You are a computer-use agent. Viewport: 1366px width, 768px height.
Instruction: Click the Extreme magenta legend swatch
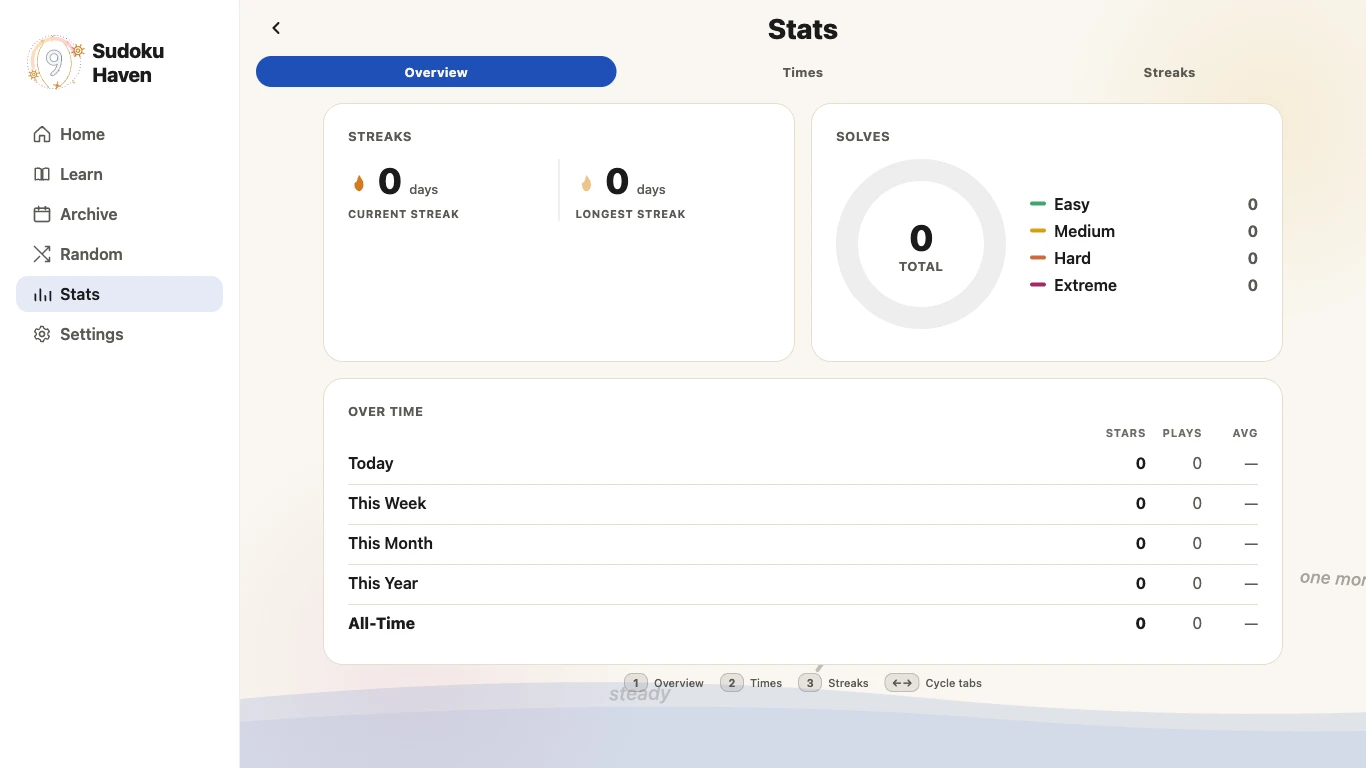1038,285
